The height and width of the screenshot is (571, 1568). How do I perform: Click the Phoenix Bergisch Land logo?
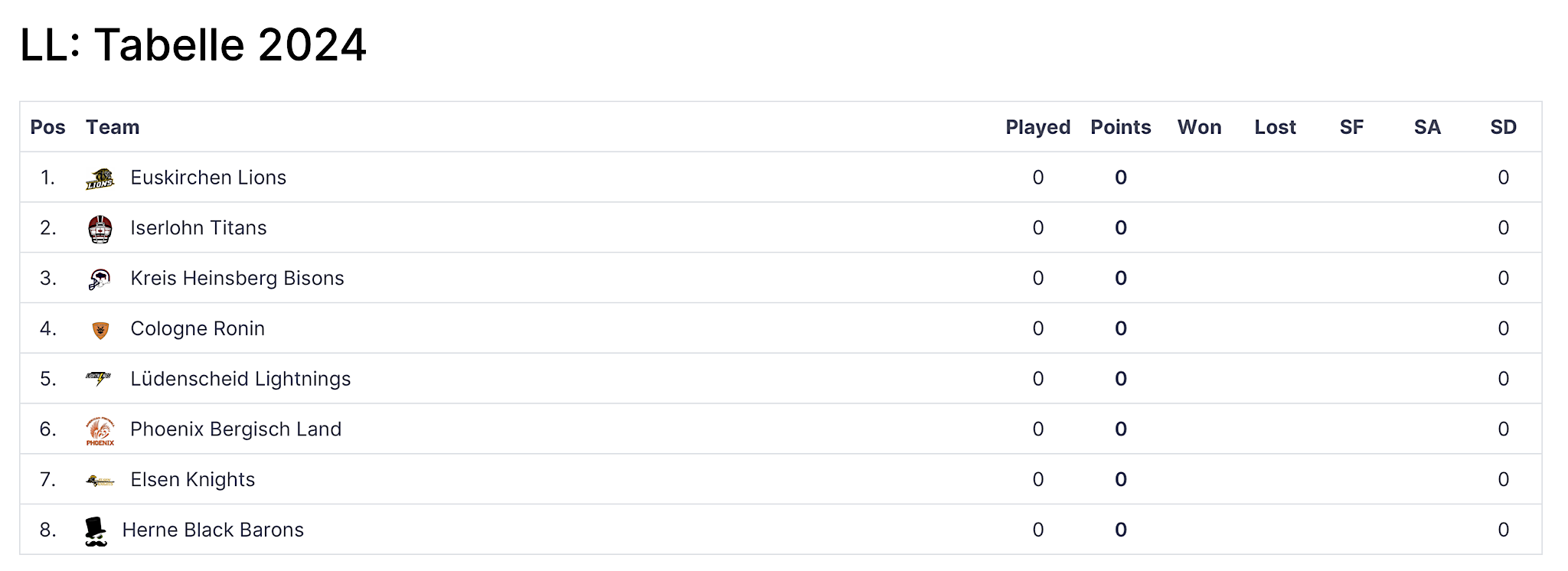pos(100,431)
